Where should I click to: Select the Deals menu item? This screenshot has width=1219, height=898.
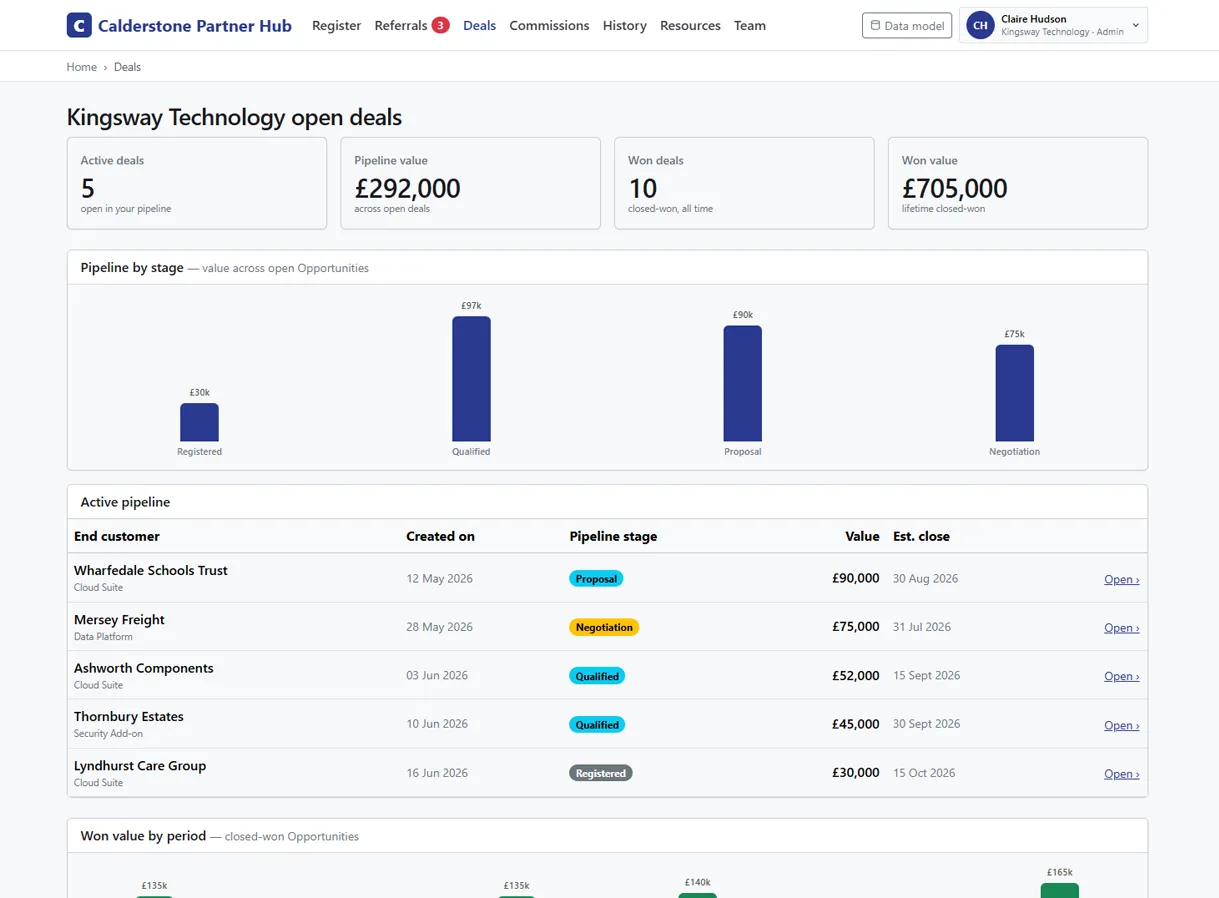(x=479, y=25)
